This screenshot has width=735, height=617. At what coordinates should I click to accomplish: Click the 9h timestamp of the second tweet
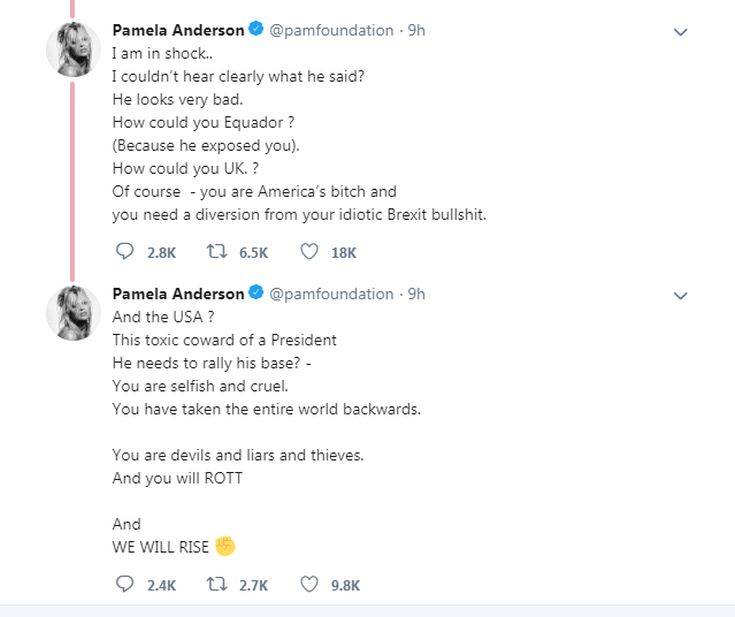coord(416,294)
